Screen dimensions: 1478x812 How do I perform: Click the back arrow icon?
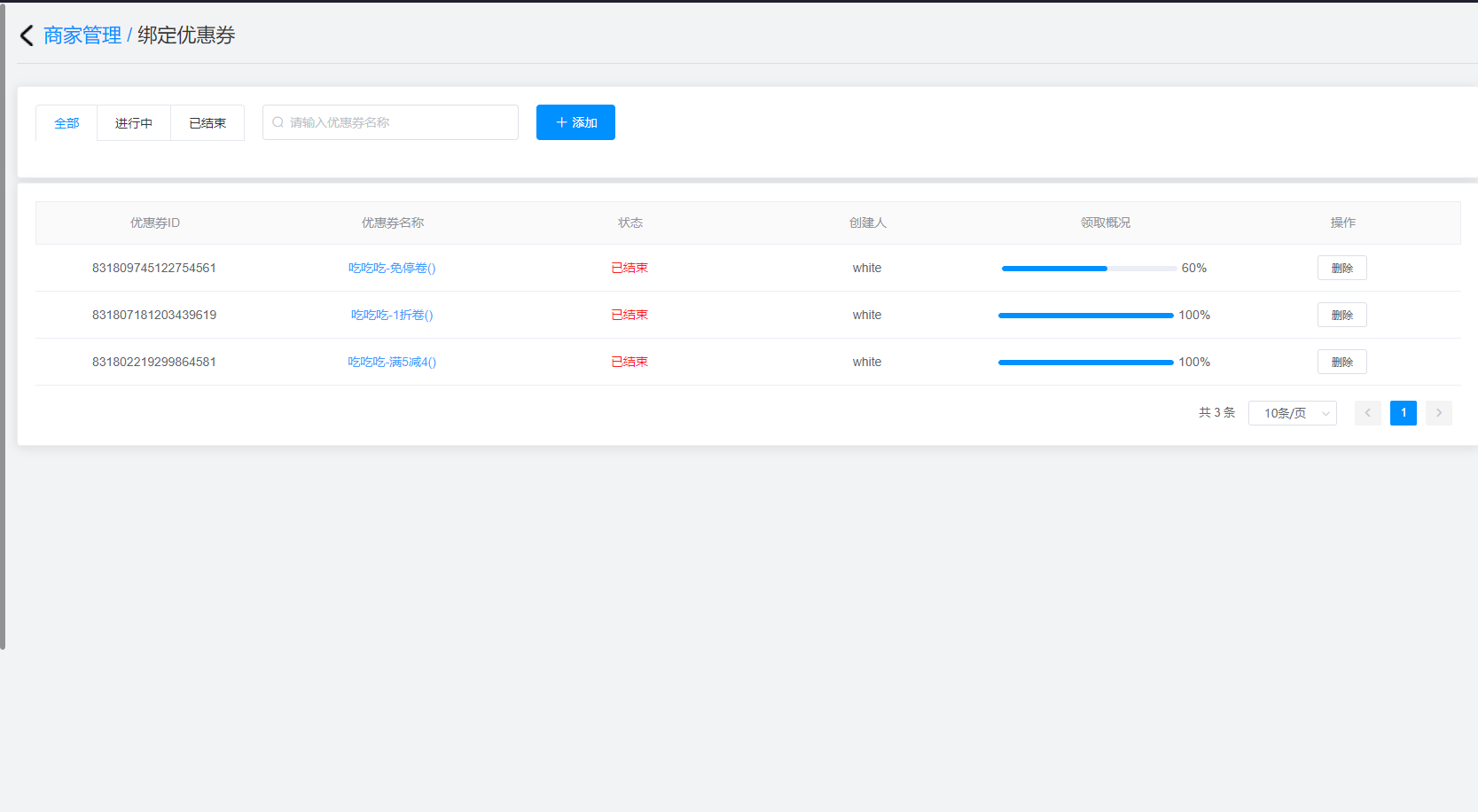[x=27, y=35]
